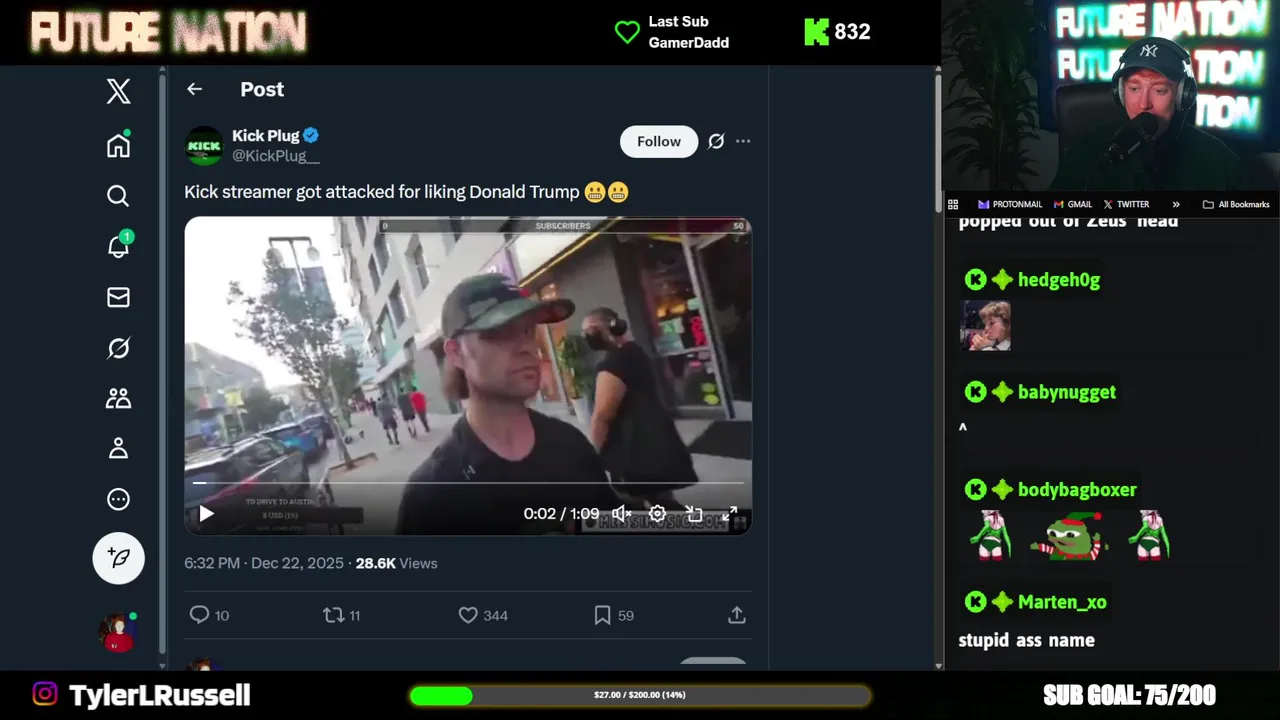Click Marten_xo username in chat
Viewport: 1280px width, 720px height.
[1062, 601]
